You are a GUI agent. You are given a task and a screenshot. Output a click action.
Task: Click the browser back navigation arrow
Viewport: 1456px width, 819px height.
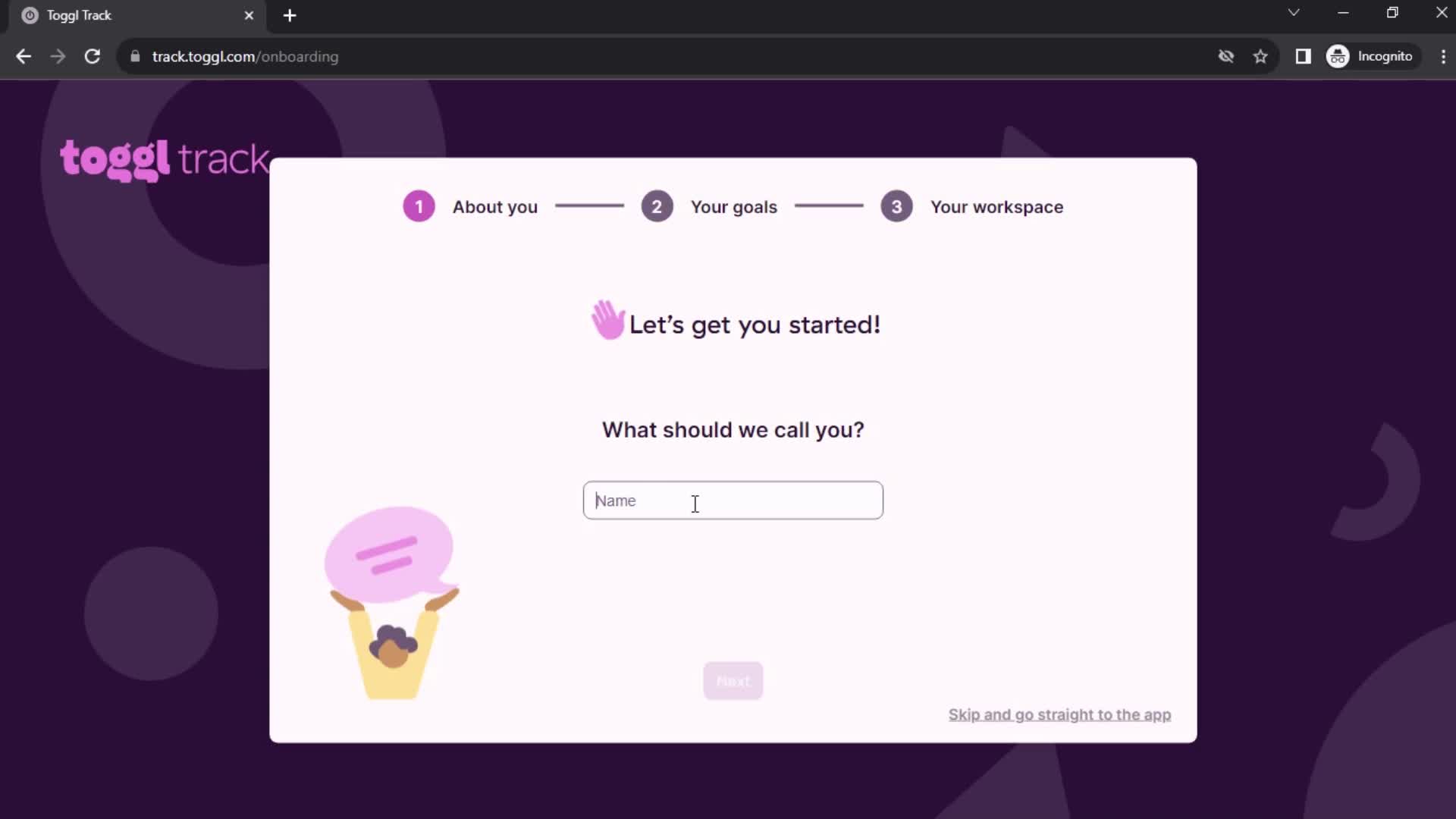[x=24, y=56]
